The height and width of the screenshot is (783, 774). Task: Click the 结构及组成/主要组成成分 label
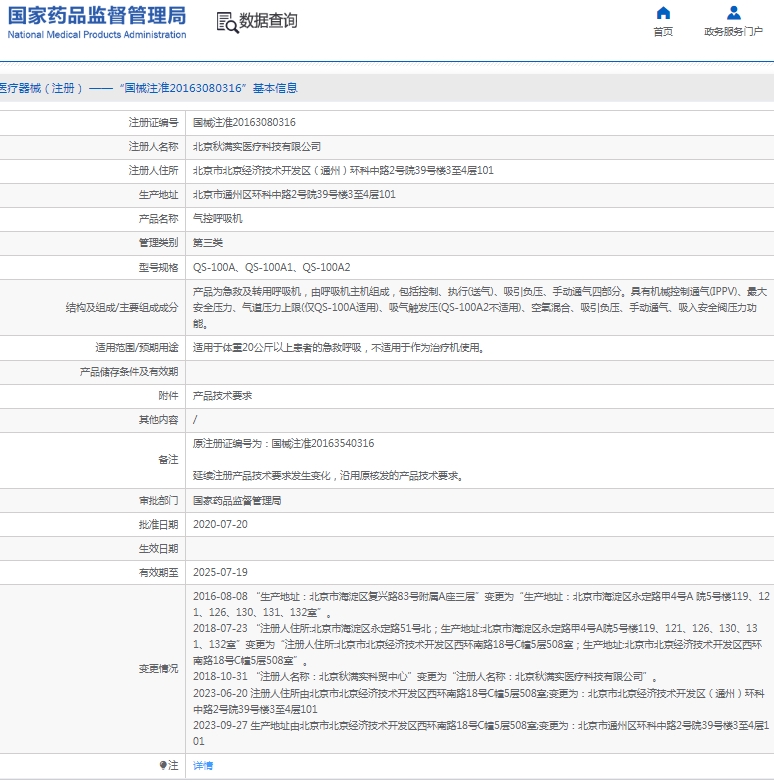[x=122, y=307]
